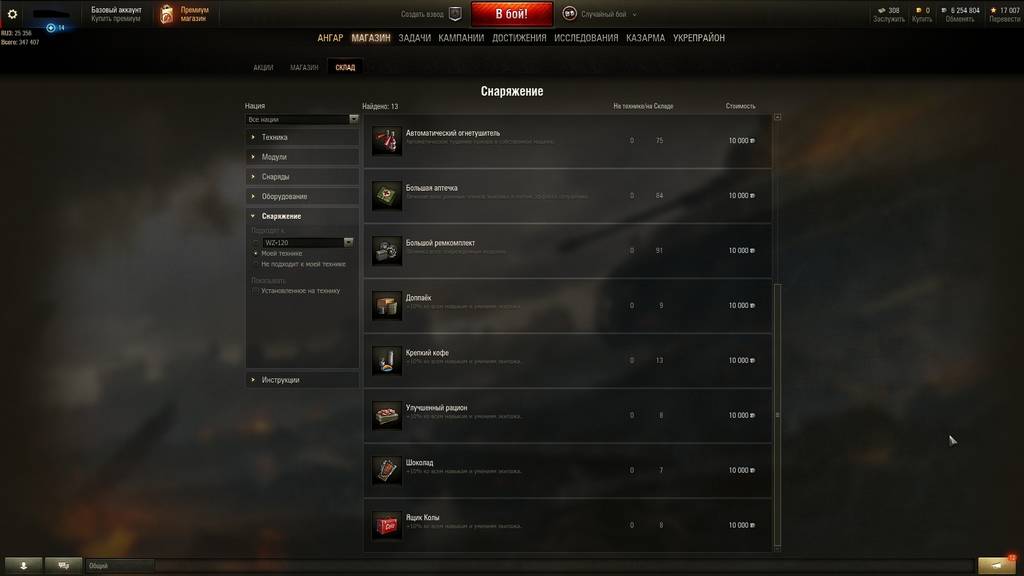This screenshot has height=576, width=1024.
Task: Expand the Оборудование filter section
Action: click(x=302, y=197)
